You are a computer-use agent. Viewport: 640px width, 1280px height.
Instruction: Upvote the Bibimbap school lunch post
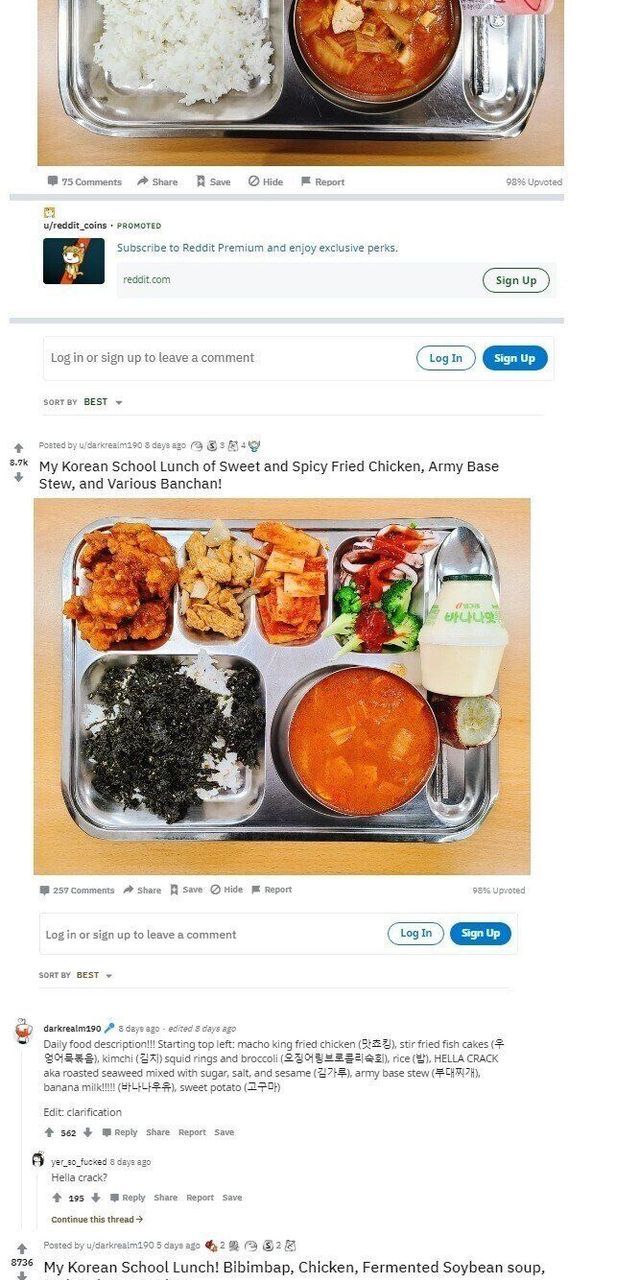[21, 1249]
